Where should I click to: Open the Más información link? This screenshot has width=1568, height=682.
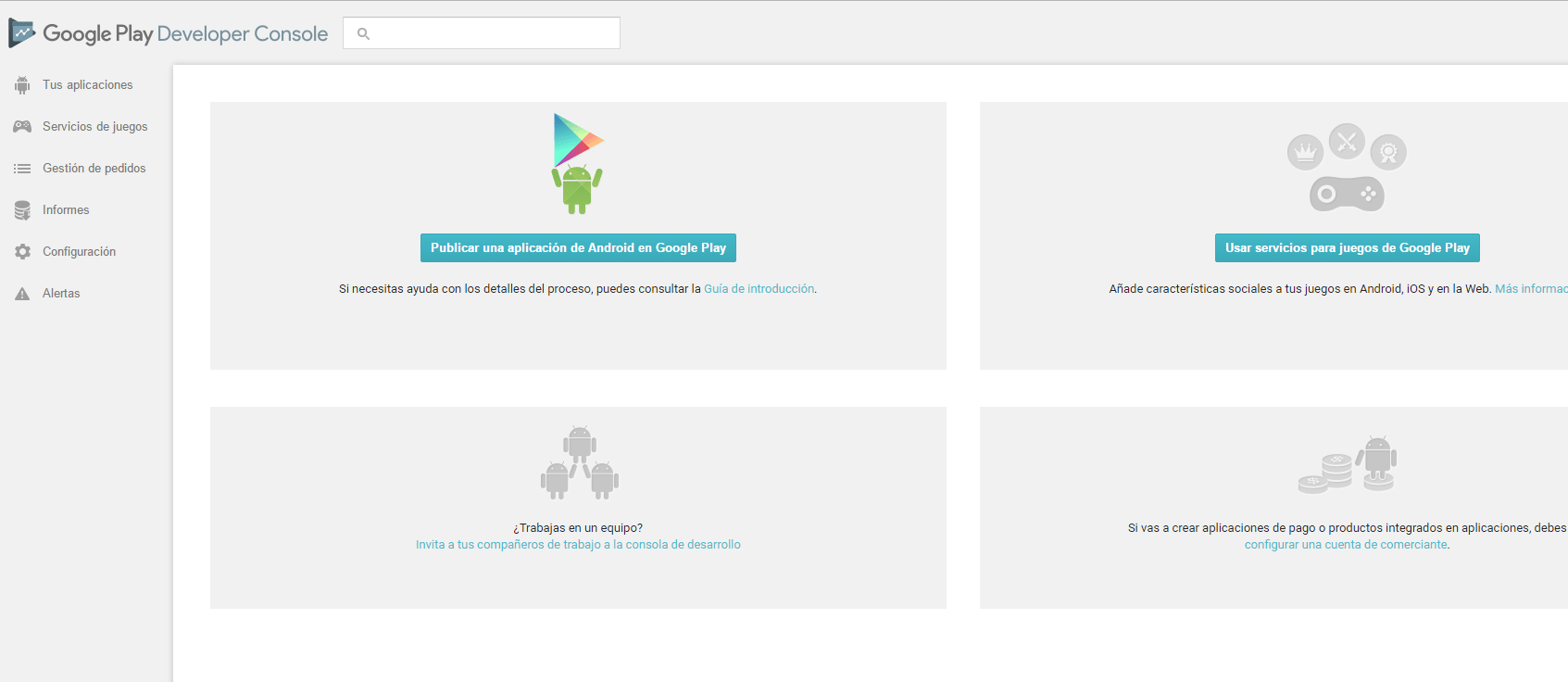tap(1531, 289)
